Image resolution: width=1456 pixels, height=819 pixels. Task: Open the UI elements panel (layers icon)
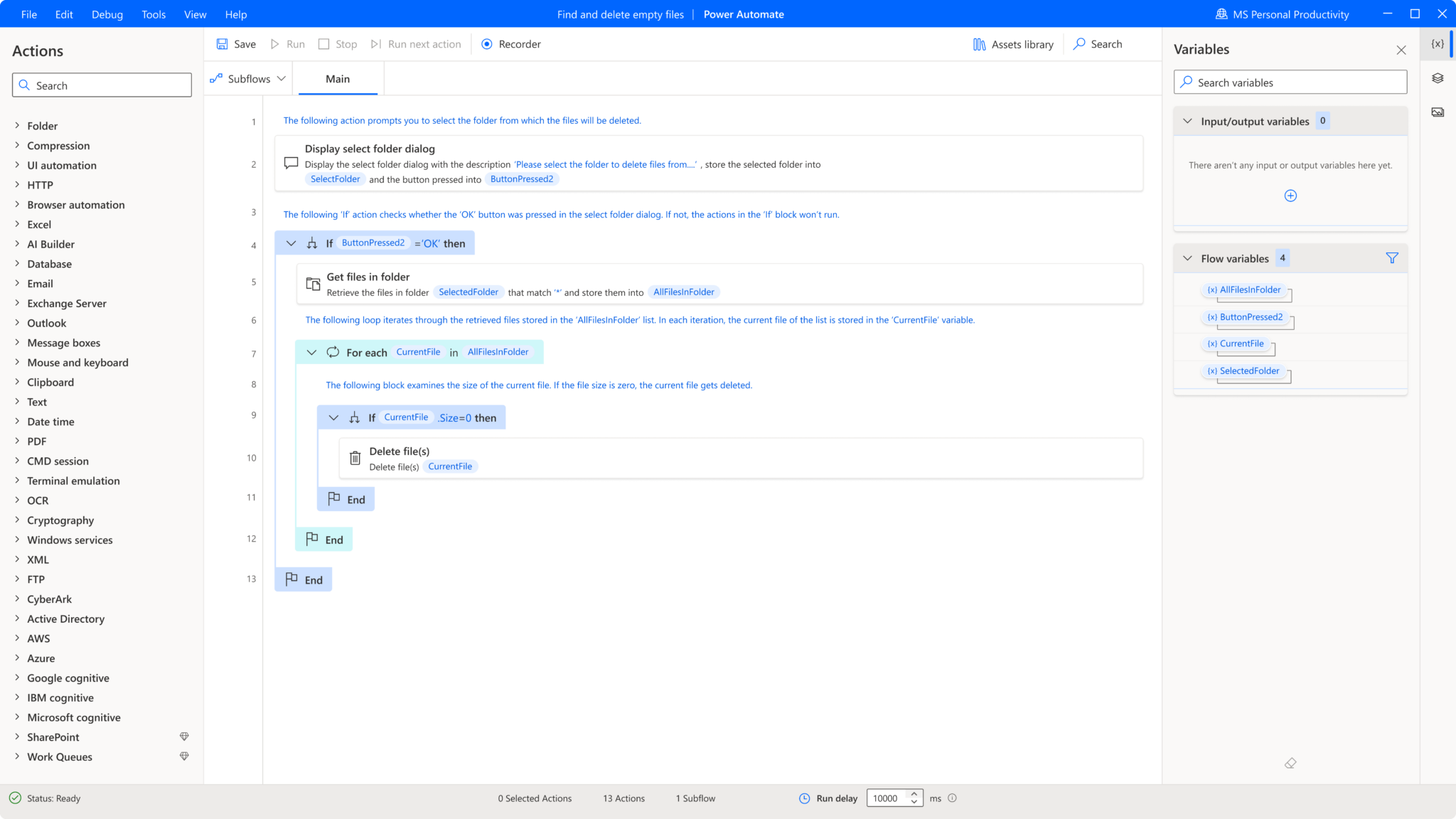(1438, 78)
